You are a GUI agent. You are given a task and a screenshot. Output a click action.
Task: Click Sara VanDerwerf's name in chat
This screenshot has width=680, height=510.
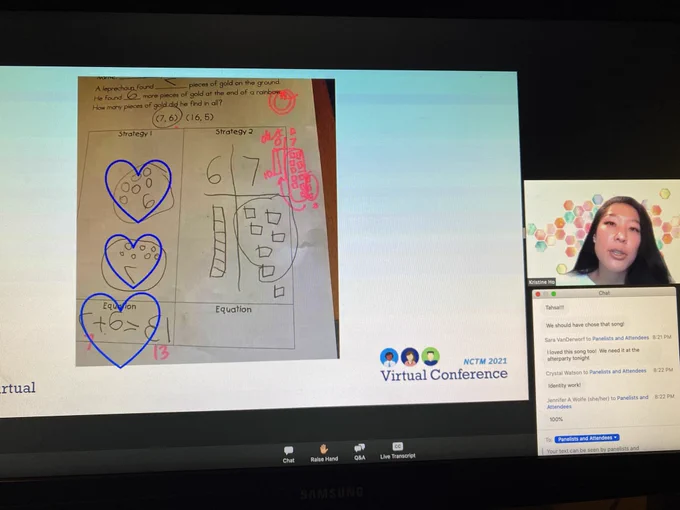click(564, 339)
